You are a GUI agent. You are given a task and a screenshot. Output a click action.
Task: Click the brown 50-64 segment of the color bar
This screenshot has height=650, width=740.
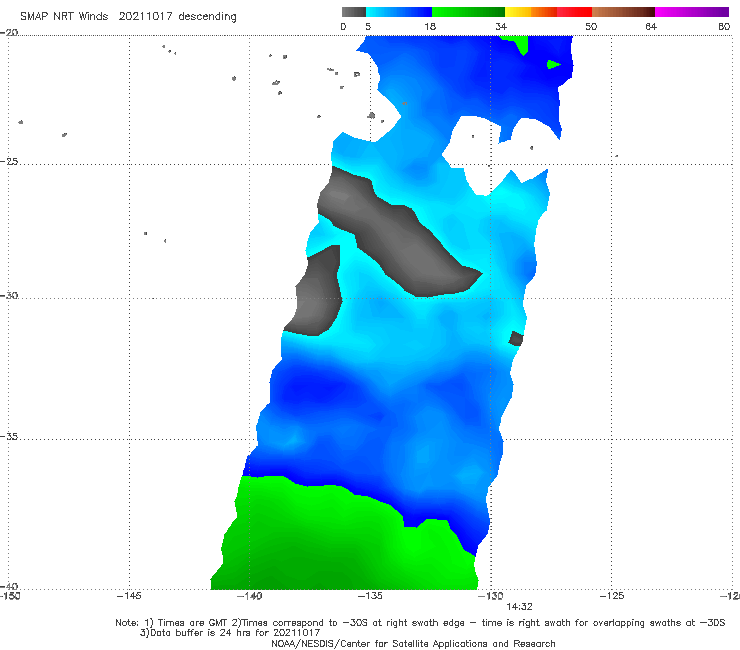tap(623, 12)
